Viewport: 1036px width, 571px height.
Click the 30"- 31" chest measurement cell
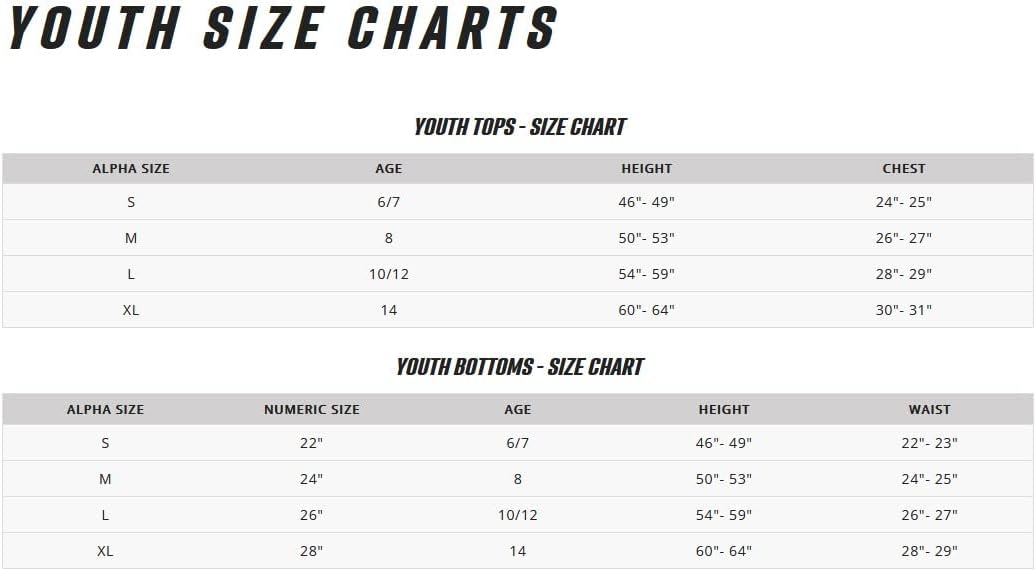904,310
